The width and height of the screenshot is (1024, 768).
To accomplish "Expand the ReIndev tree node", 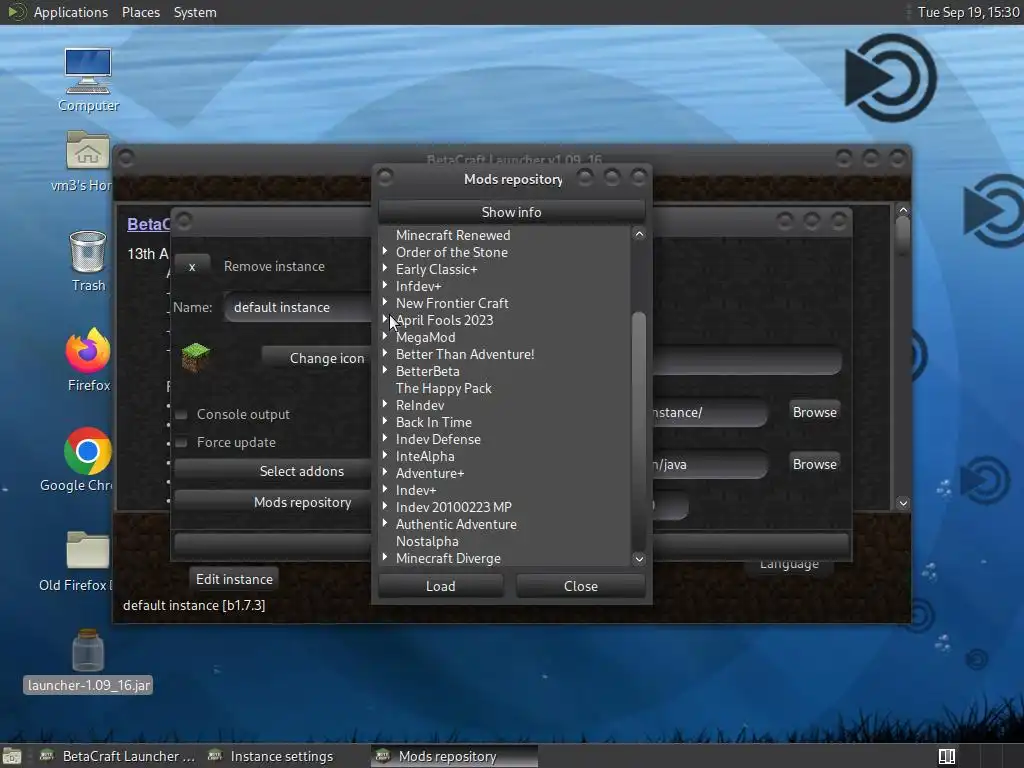I will [385, 404].
